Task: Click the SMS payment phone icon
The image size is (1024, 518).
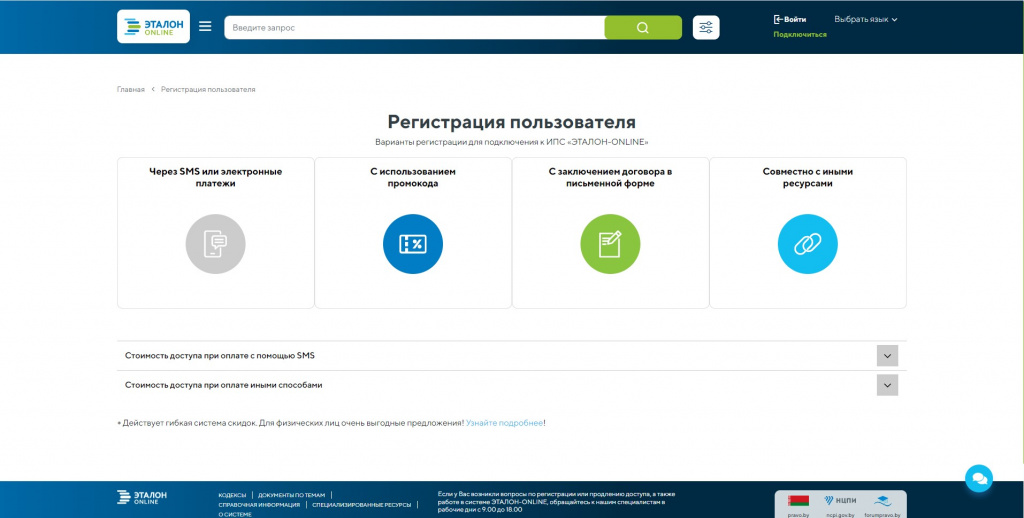Action: coord(216,244)
